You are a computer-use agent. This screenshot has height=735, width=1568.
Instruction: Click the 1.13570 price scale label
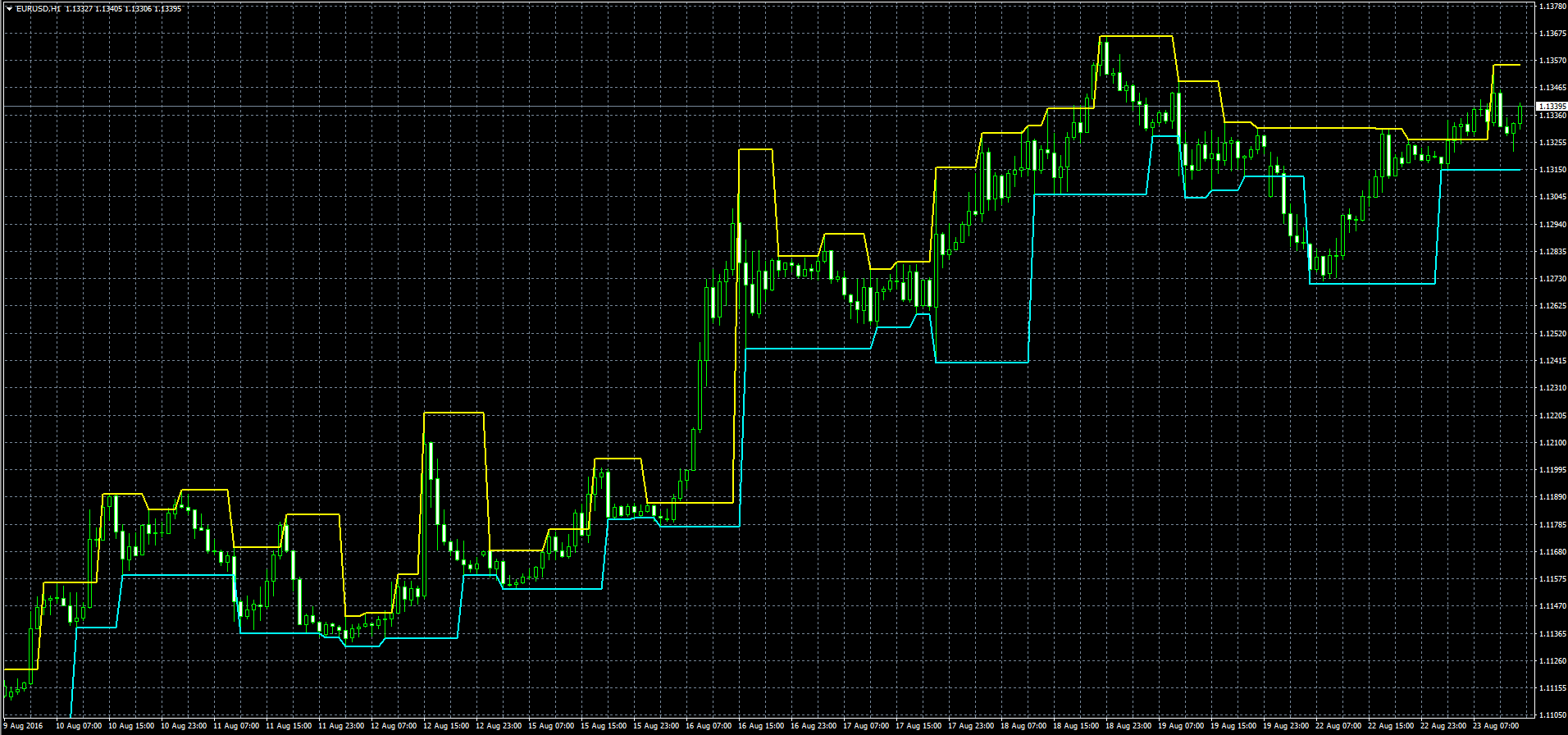1550,61
